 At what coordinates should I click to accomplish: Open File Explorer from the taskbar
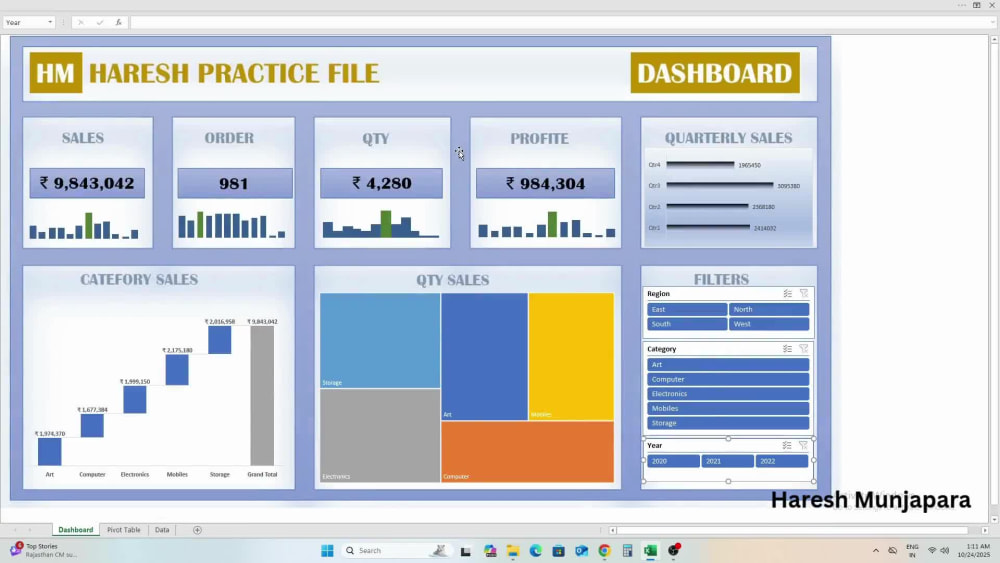pyautogui.click(x=513, y=551)
